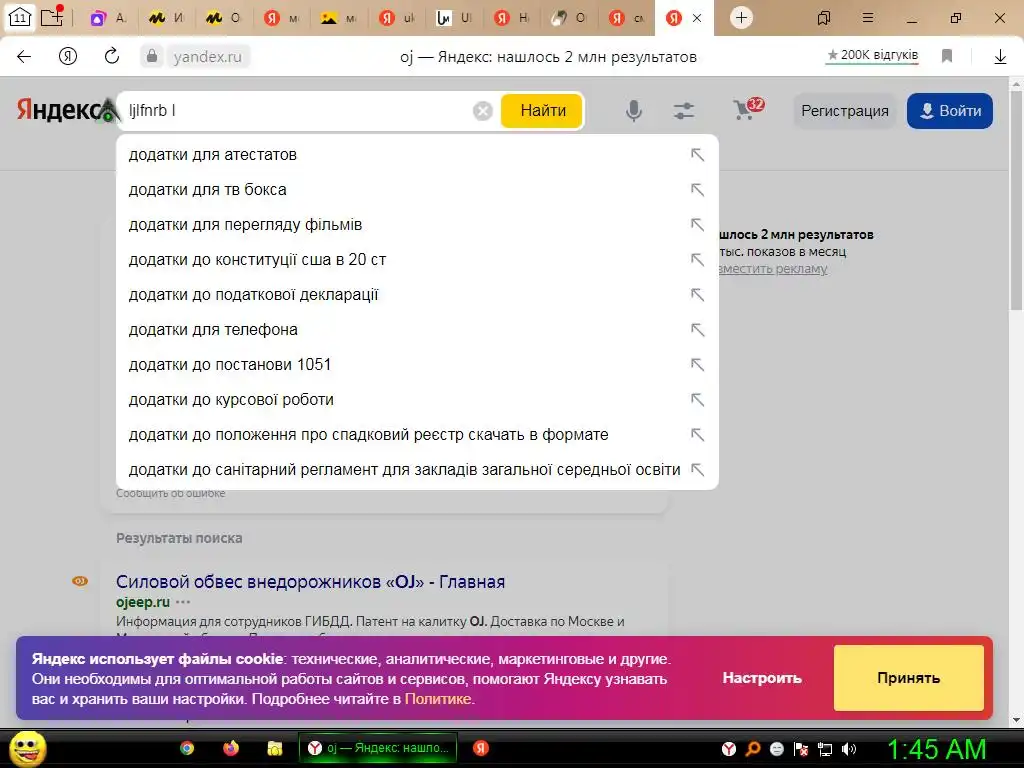Launch Firefox from the taskbar
1024x768 pixels.
(x=231, y=748)
